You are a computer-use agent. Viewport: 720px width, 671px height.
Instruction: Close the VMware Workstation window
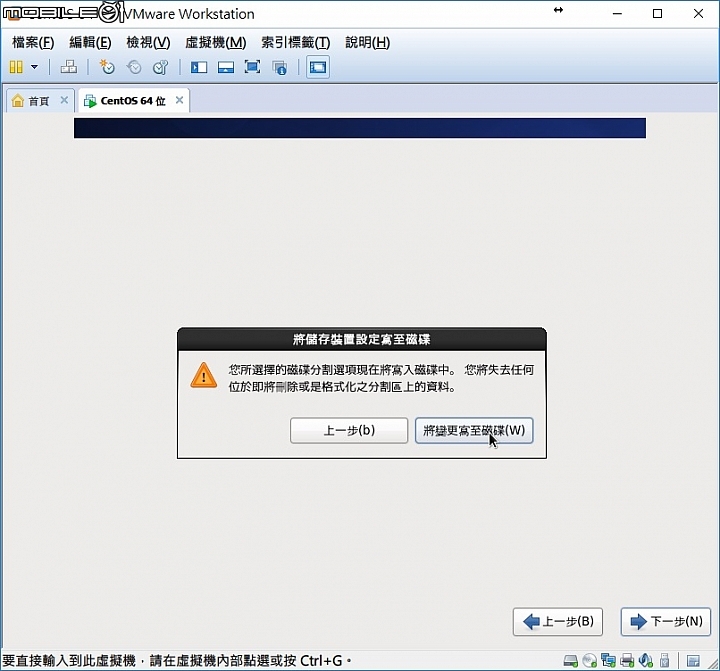[x=698, y=14]
